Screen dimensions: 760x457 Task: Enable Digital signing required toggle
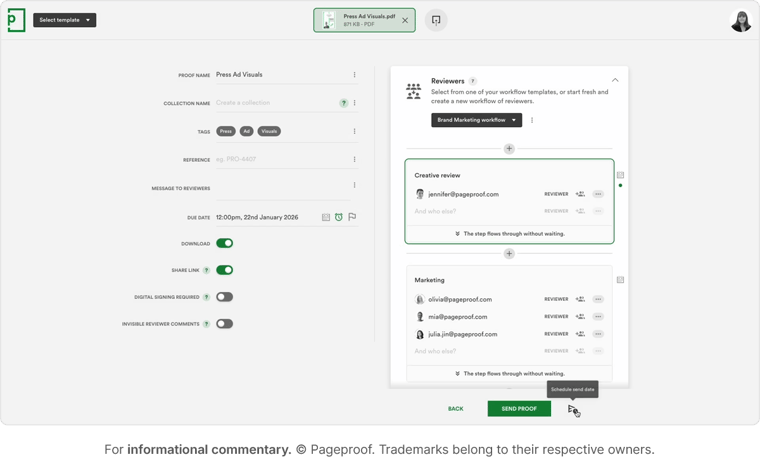(224, 297)
